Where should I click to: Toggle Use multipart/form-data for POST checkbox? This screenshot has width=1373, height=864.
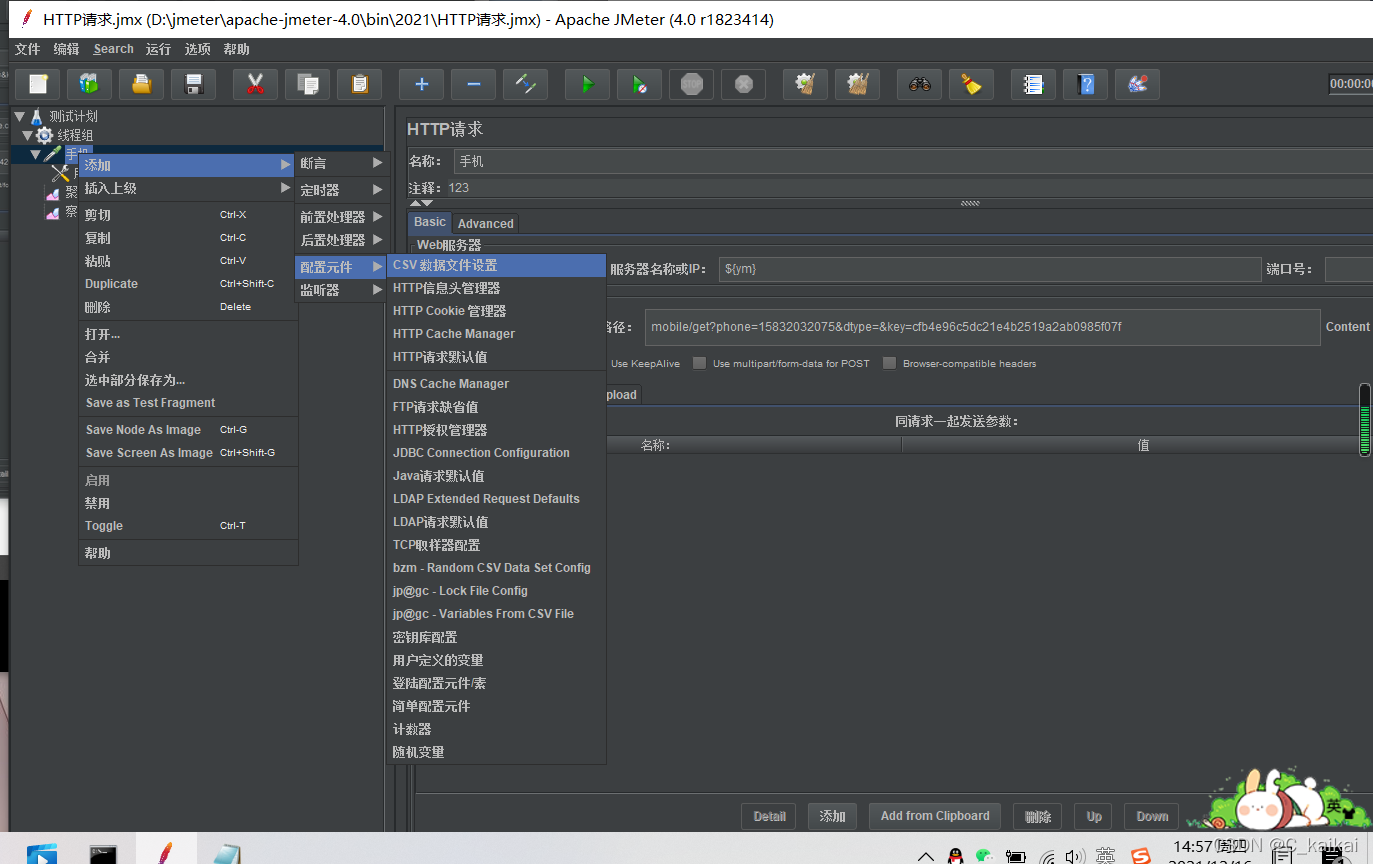click(x=700, y=363)
